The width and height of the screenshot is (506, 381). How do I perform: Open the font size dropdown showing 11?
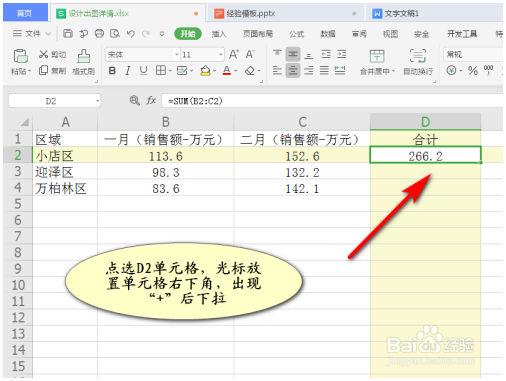tap(221, 54)
